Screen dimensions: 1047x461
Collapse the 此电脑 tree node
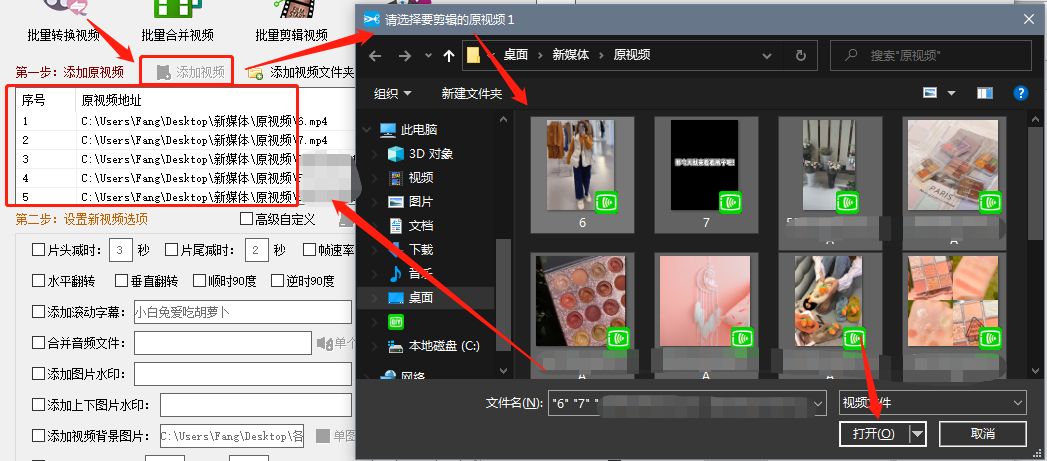pos(367,130)
